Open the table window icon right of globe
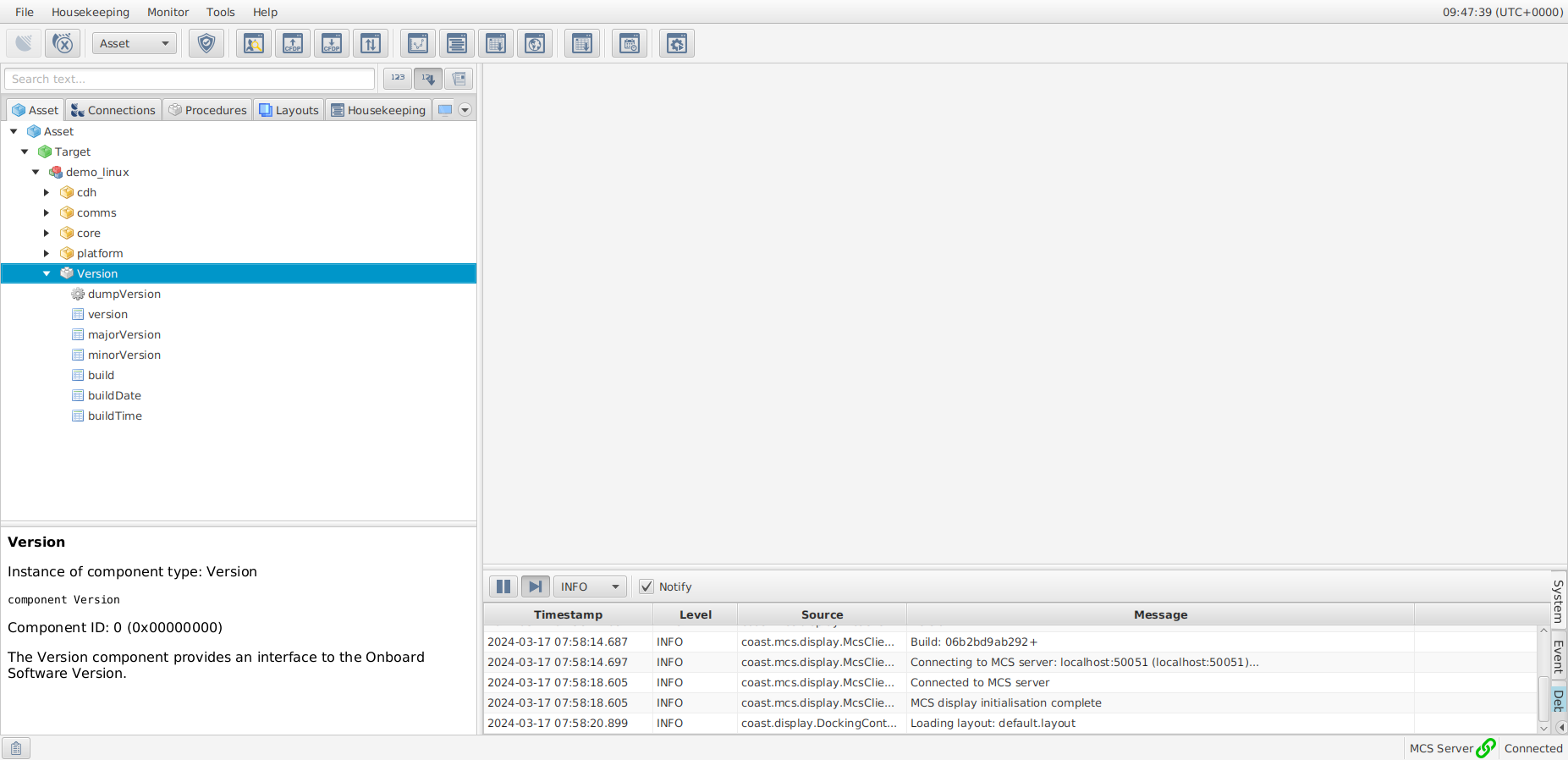1568x760 pixels. click(x=582, y=43)
